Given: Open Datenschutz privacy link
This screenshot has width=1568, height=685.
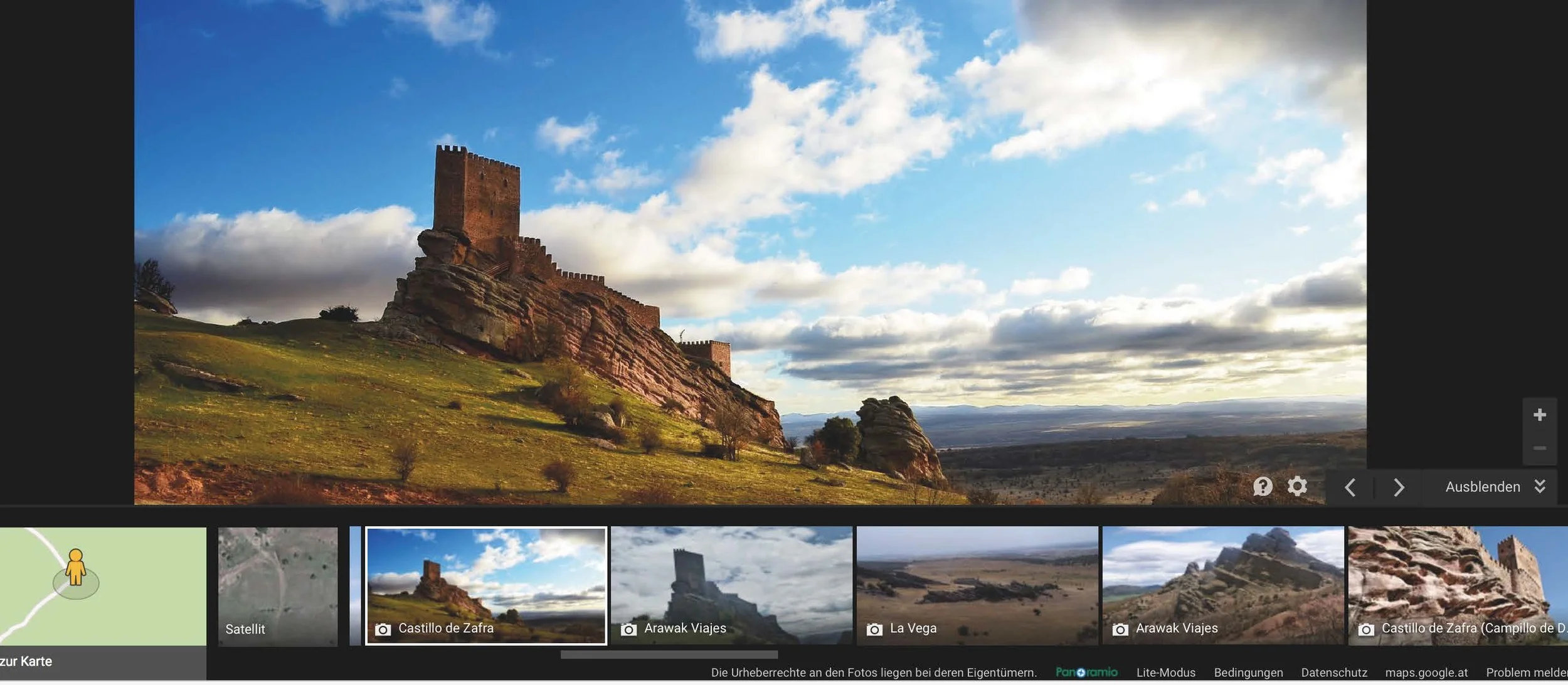Looking at the screenshot, I should (1333, 672).
